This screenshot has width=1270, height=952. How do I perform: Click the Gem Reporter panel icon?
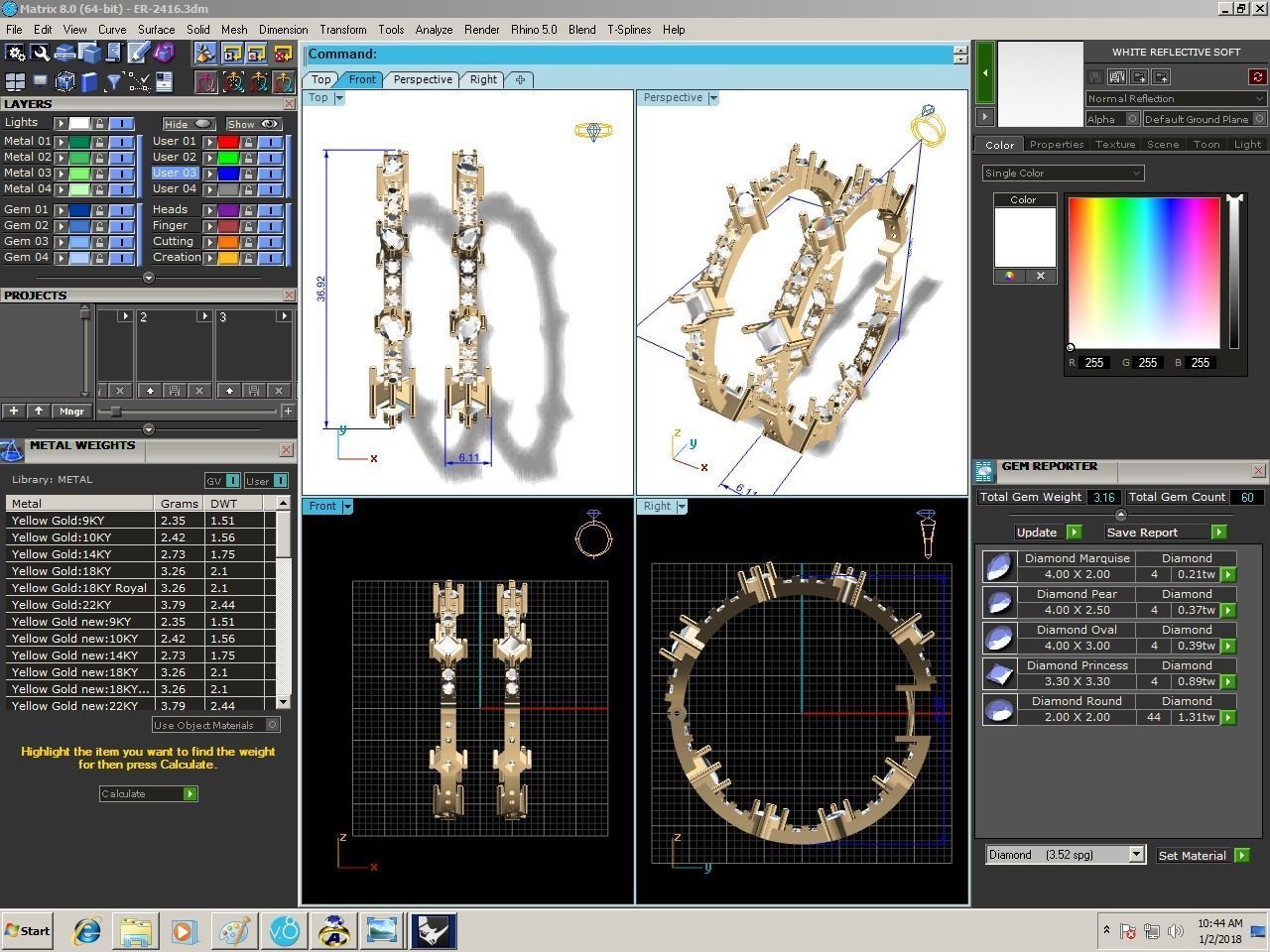click(984, 471)
